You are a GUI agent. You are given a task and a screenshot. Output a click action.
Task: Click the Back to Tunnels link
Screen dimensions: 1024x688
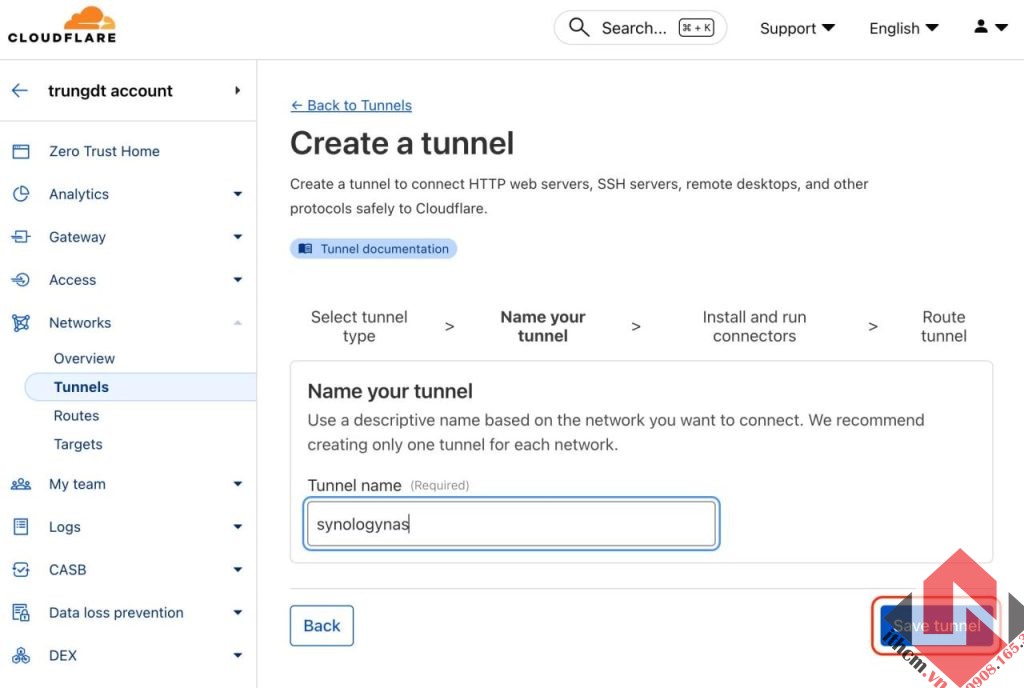350,105
